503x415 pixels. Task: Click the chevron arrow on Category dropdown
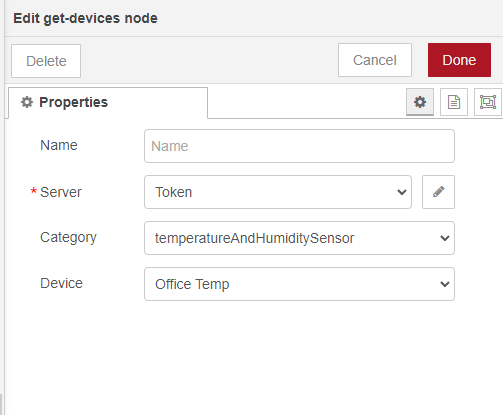(445, 238)
